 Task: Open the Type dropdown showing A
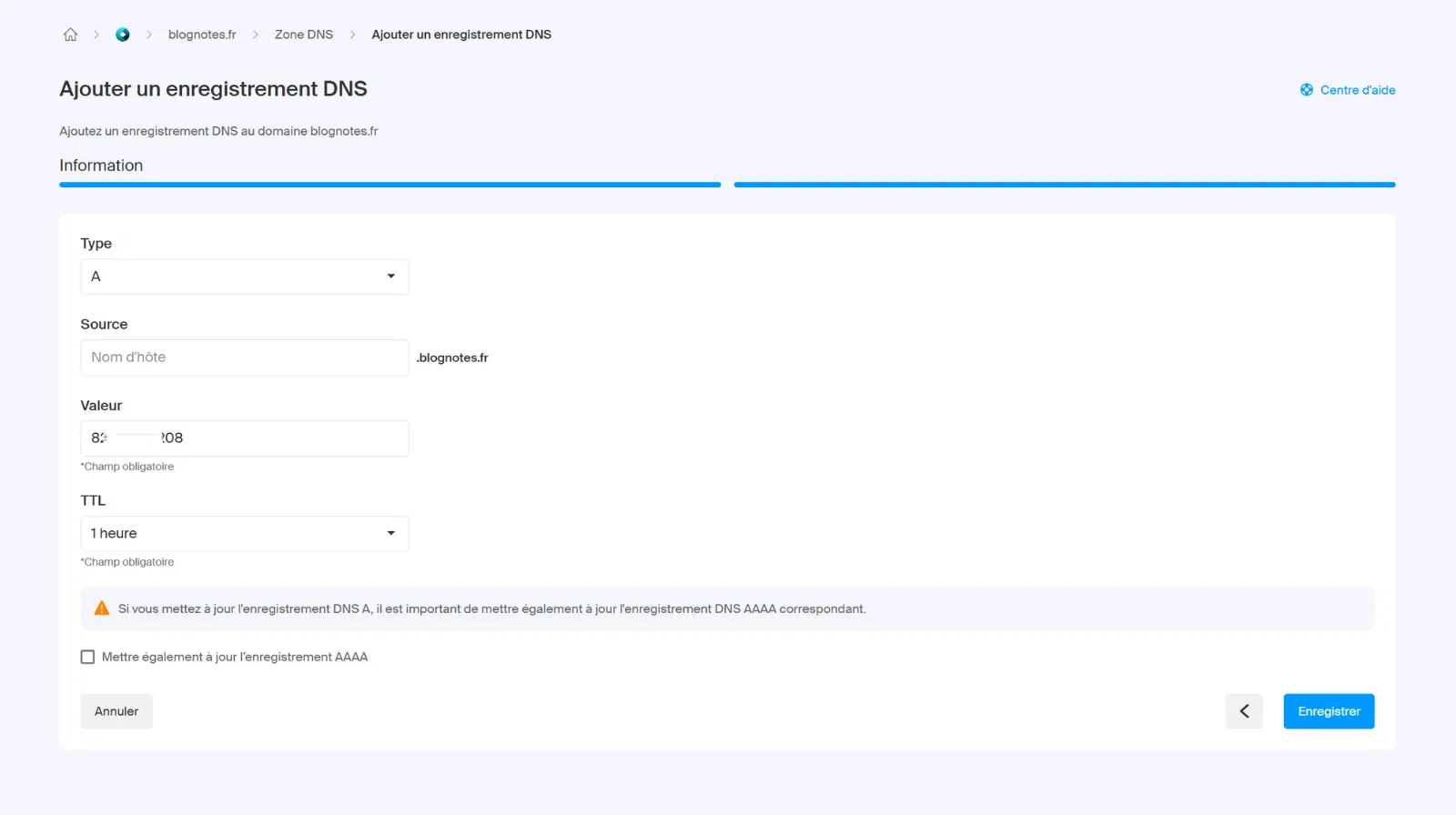point(244,277)
